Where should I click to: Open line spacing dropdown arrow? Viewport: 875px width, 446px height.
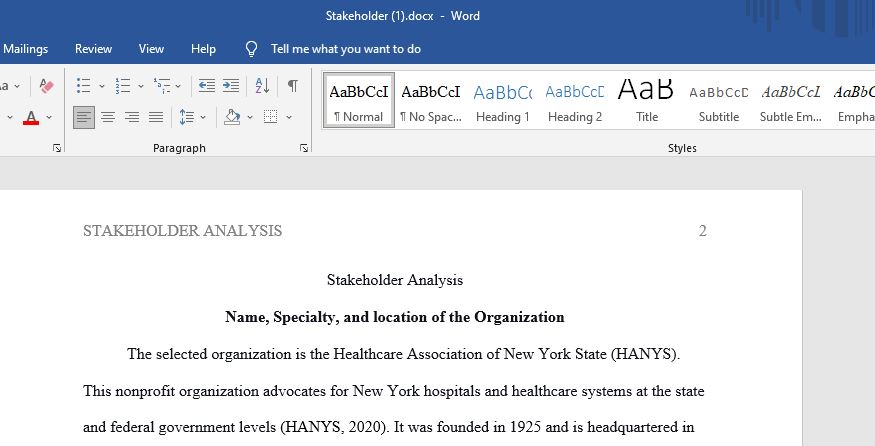pos(203,117)
